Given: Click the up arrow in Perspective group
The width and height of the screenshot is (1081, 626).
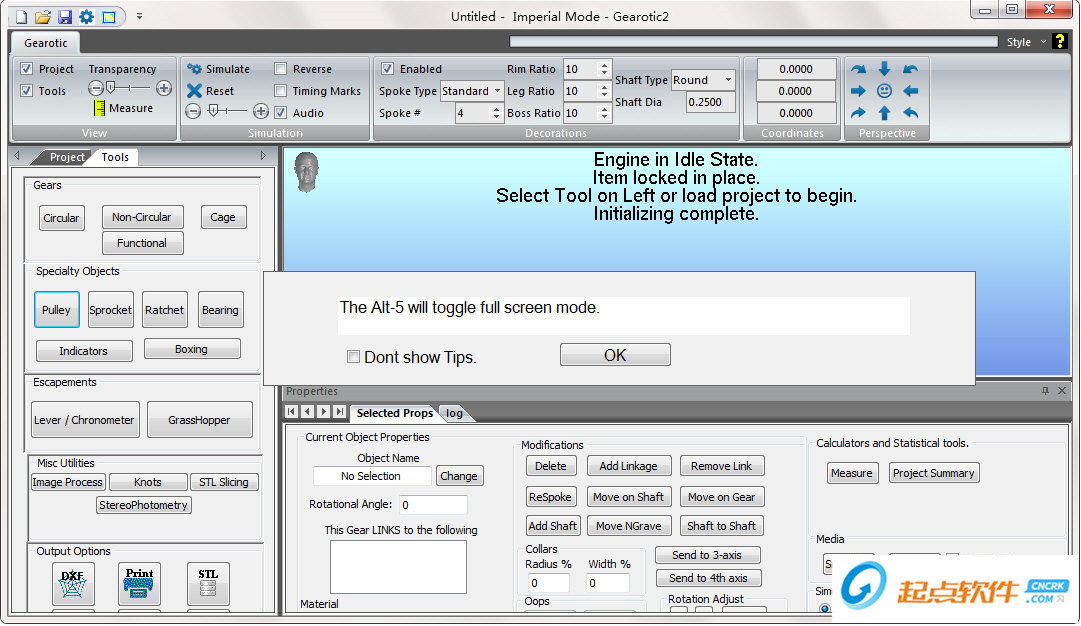Looking at the screenshot, I should click(x=885, y=112).
